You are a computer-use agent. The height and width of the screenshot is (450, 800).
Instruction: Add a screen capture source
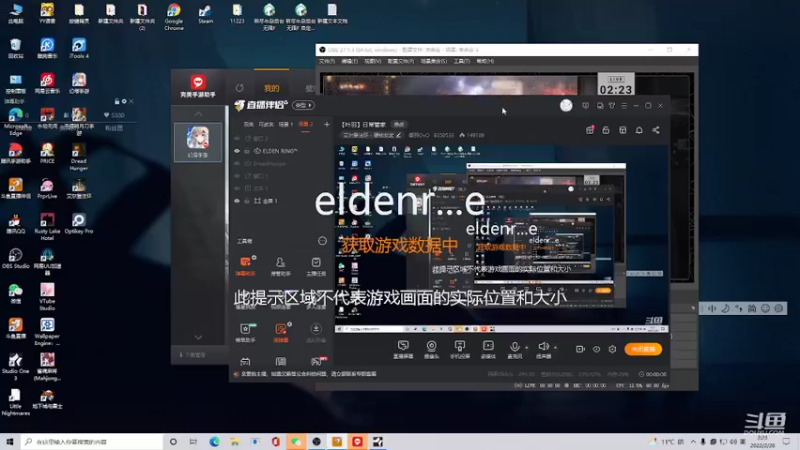click(403, 349)
